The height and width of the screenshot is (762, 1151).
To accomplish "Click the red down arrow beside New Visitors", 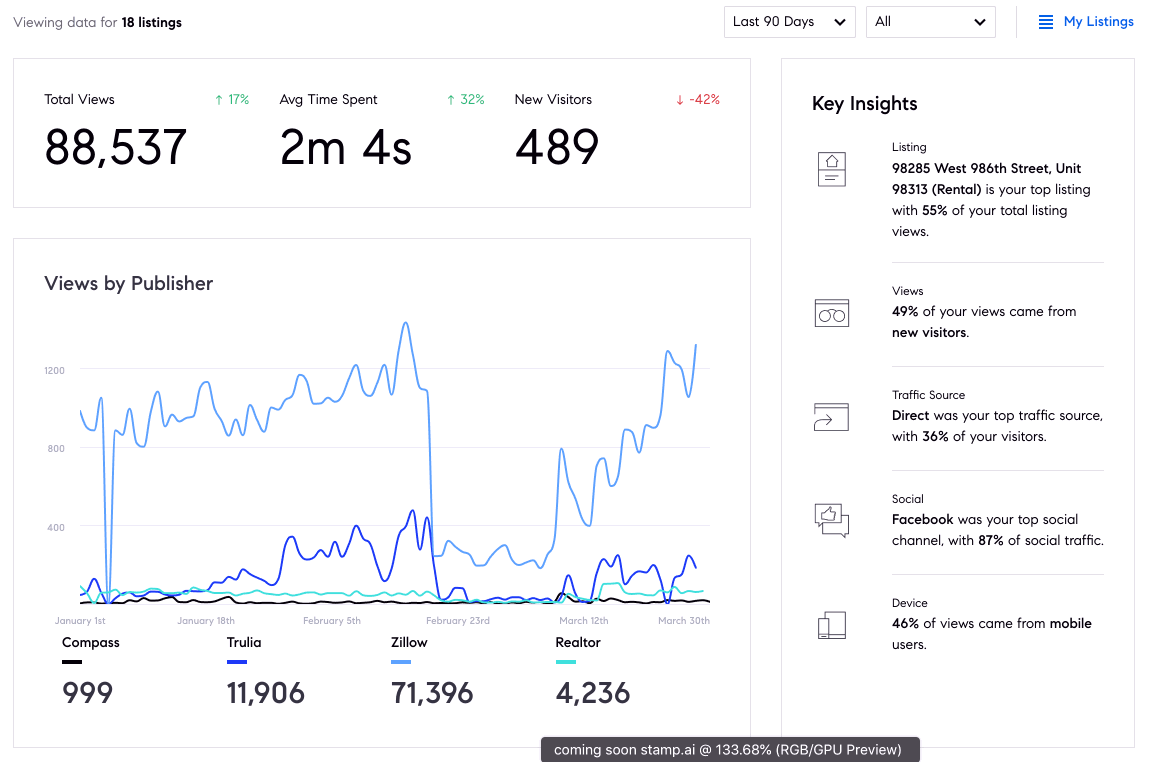I will (x=680, y=100).
